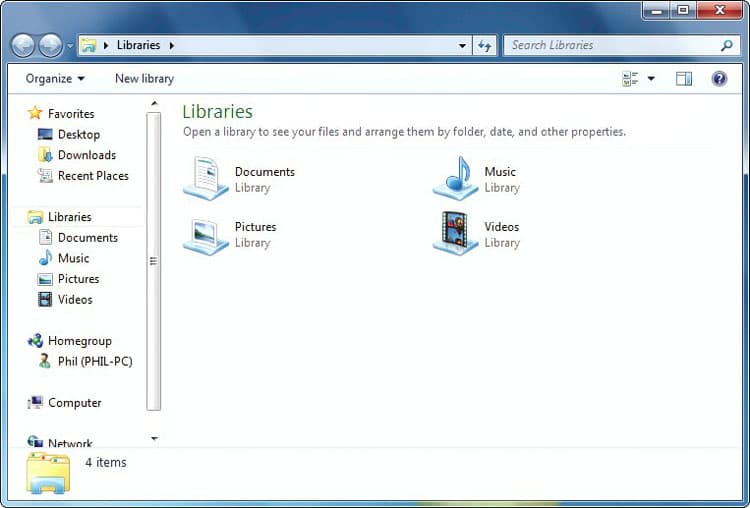
Task: Open the recent pages dropdown arrow
Action: click(x=70, y=45)
